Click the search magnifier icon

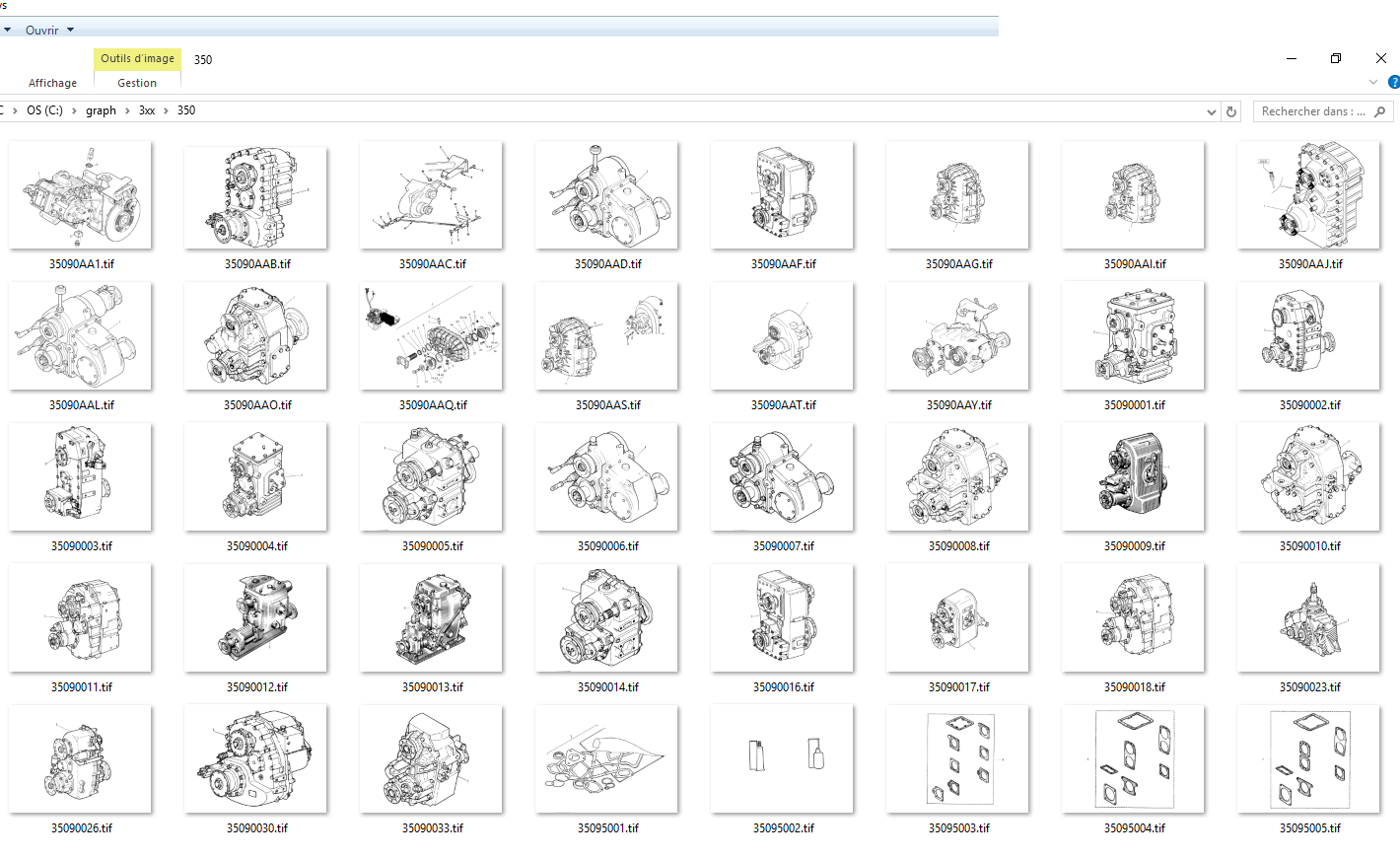(x=1379, y=111)
